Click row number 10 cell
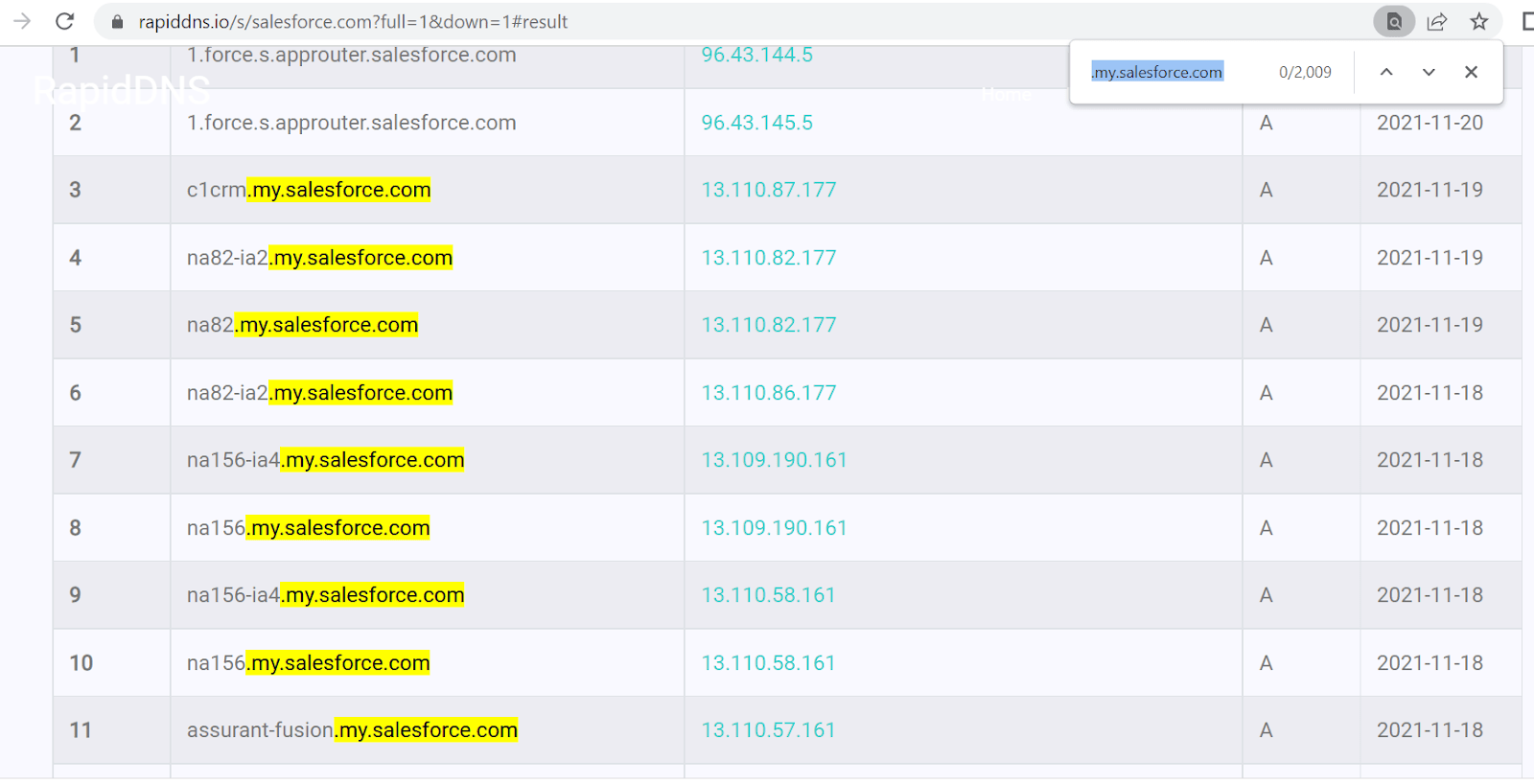 (111, 663)
